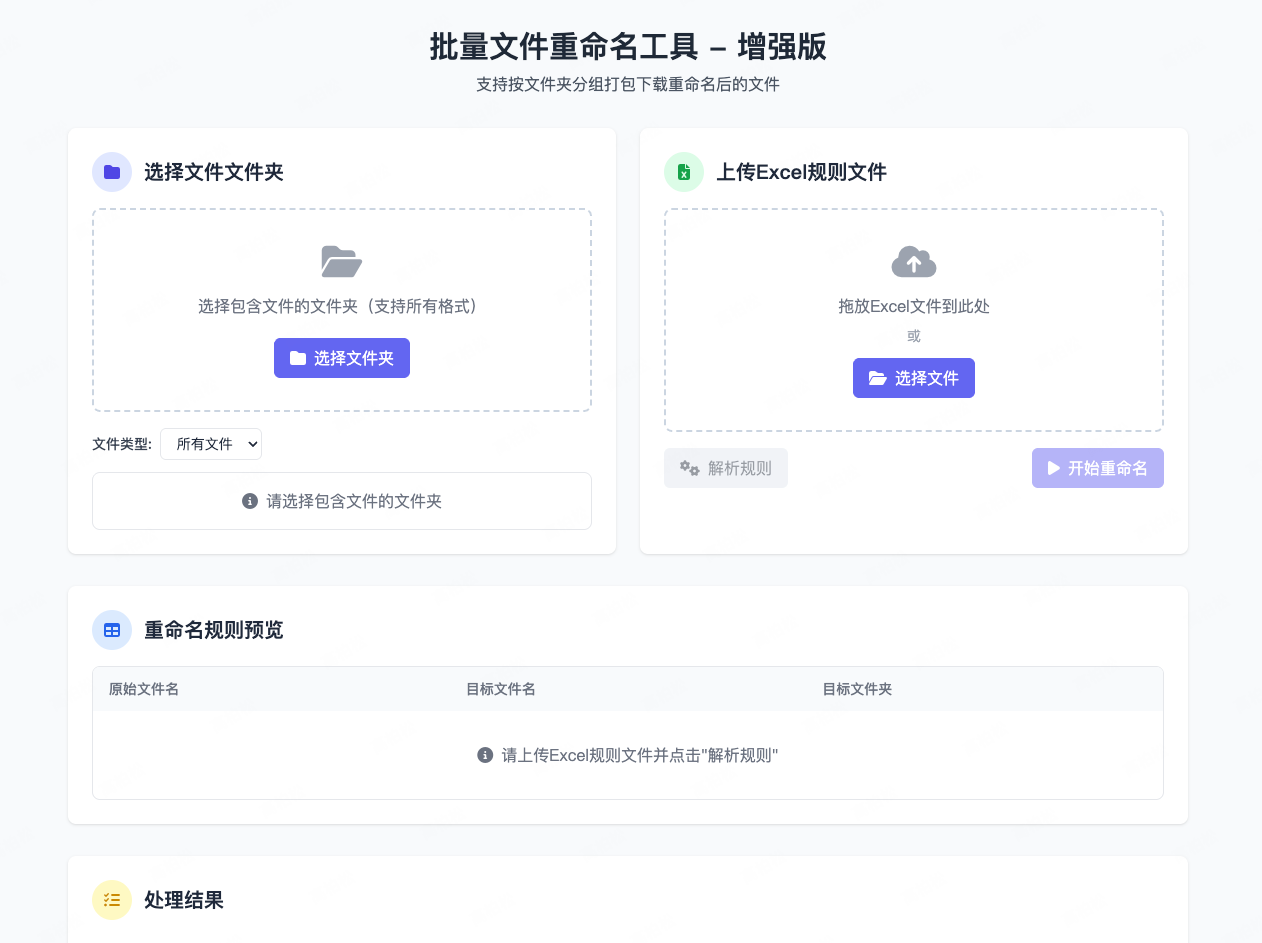This screenshot has height=943, width=1262.
Task: Click the 解析规则 button
Action: (x=726, y=468)
